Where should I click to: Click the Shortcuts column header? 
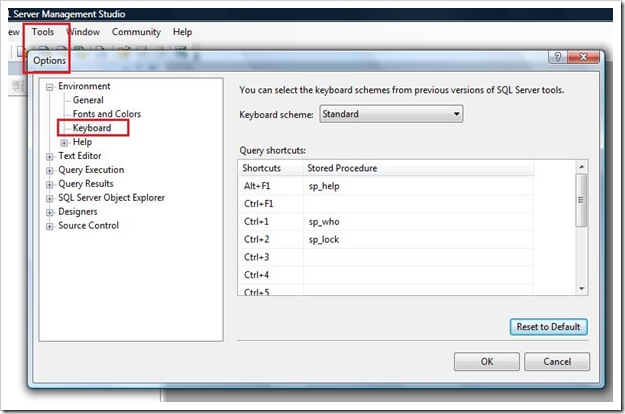click(x=271, y=168)
